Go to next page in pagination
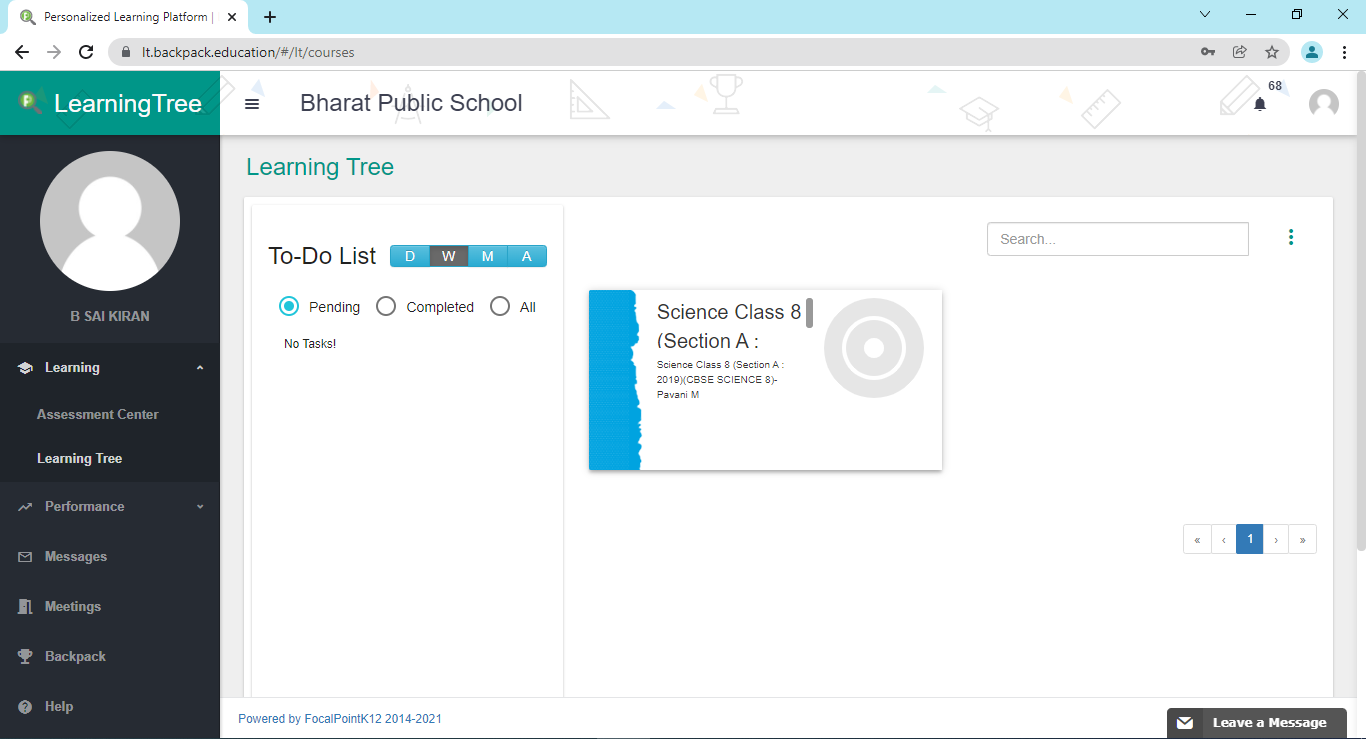Screen dimensions: 1366x739 1276,539
